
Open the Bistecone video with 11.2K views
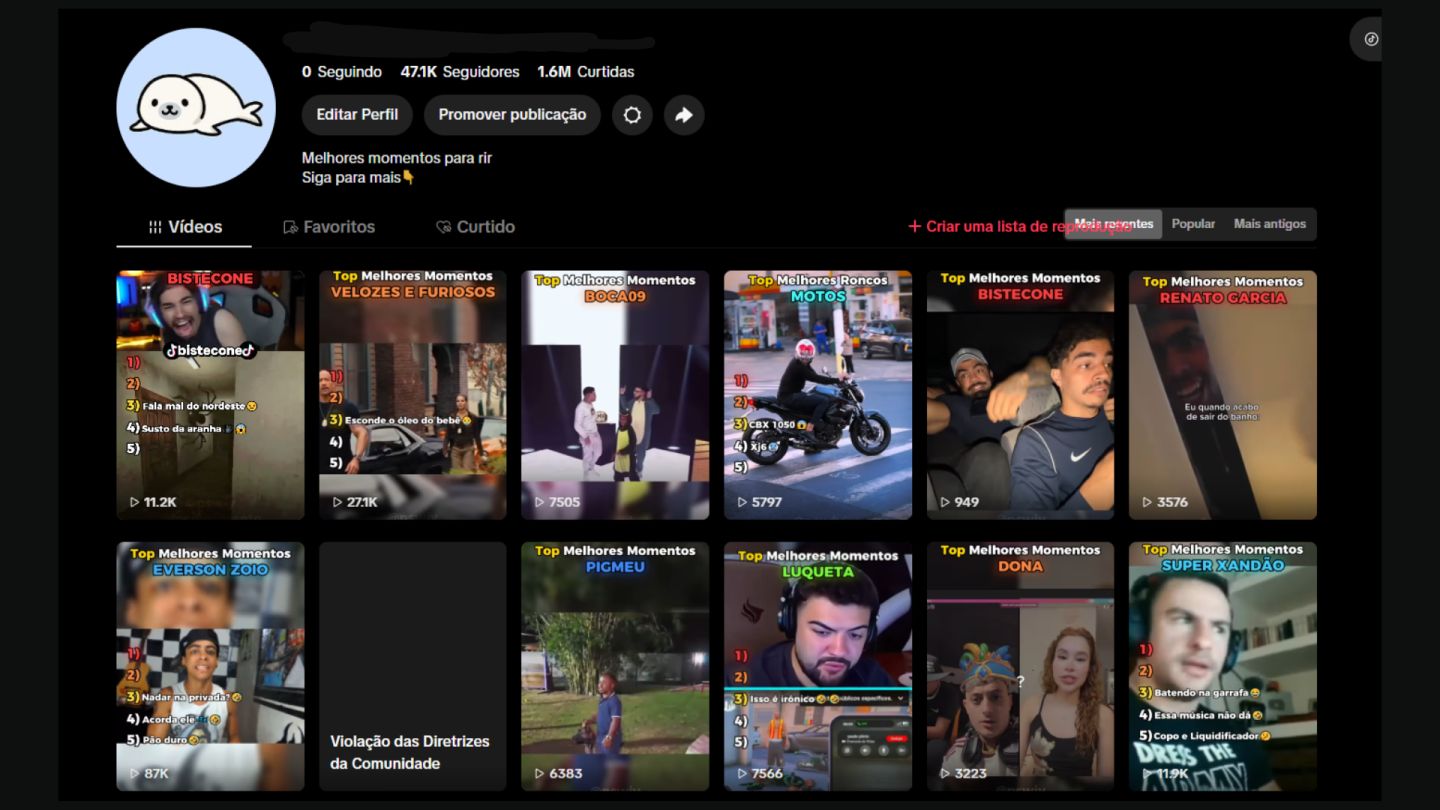210,395
